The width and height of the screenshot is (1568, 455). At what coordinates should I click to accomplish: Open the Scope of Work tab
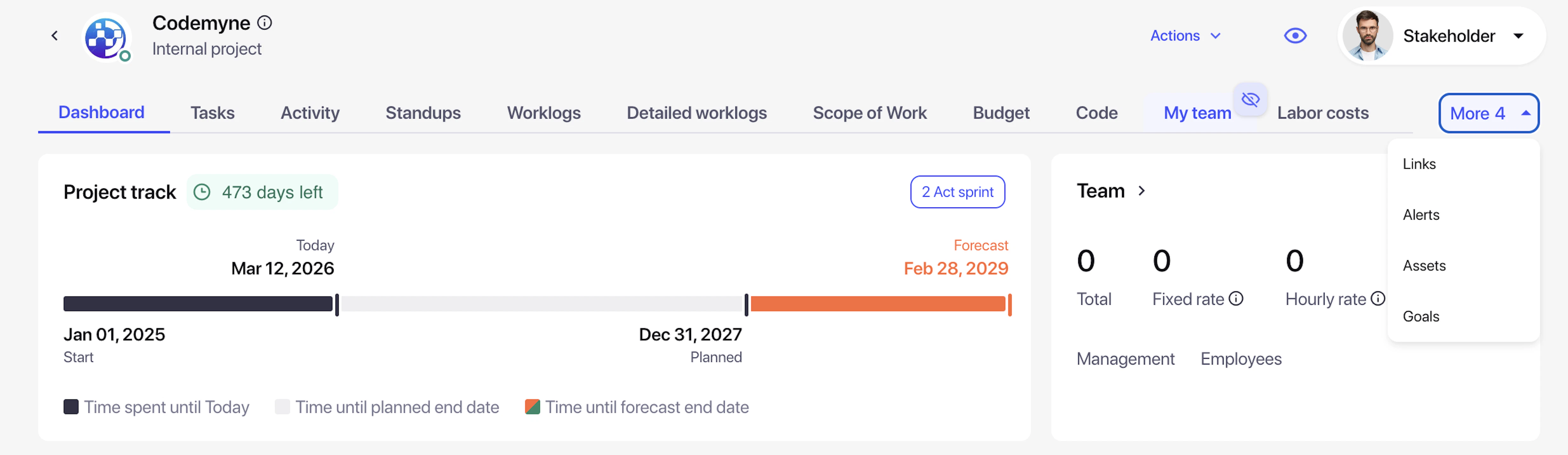click(869, 113)
